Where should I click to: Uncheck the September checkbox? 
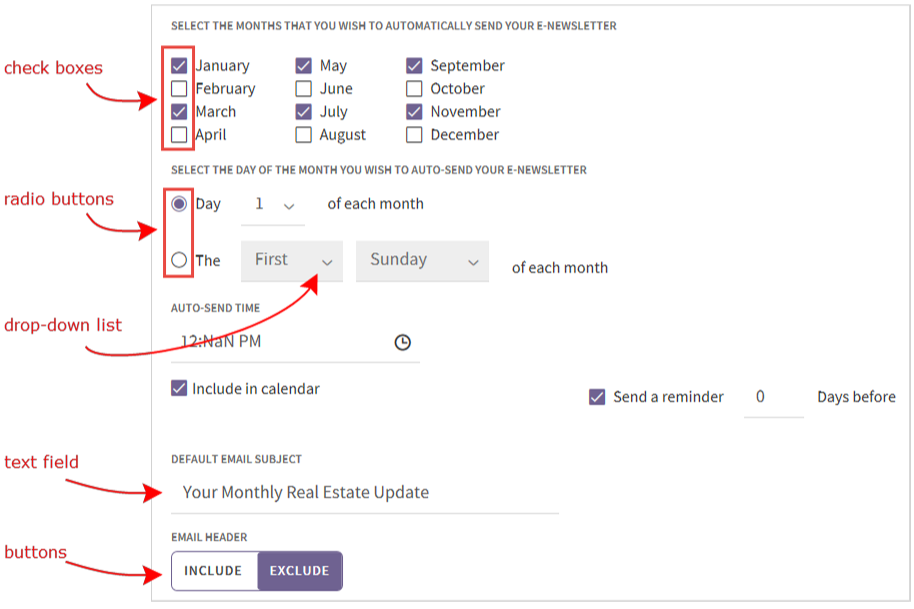[x=415, y=66]
